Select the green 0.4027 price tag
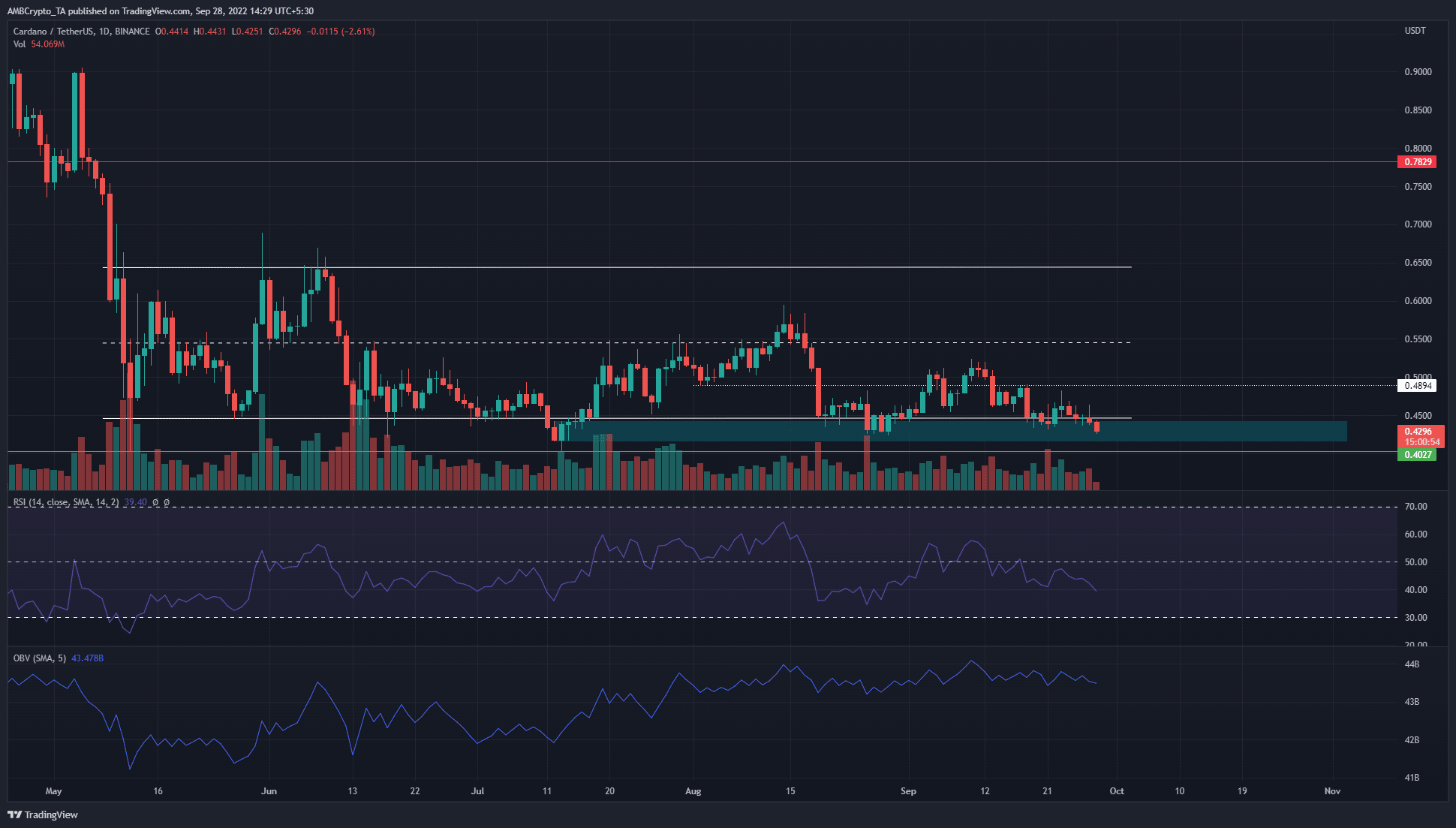The height and width of the screenshot is (828, 1456). (x=1417, y=455)
